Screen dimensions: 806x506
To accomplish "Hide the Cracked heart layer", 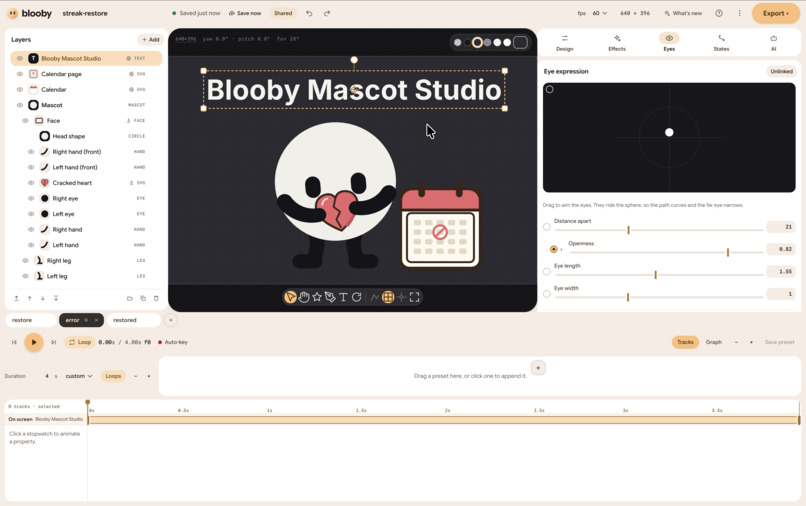I will click(31, 183).
